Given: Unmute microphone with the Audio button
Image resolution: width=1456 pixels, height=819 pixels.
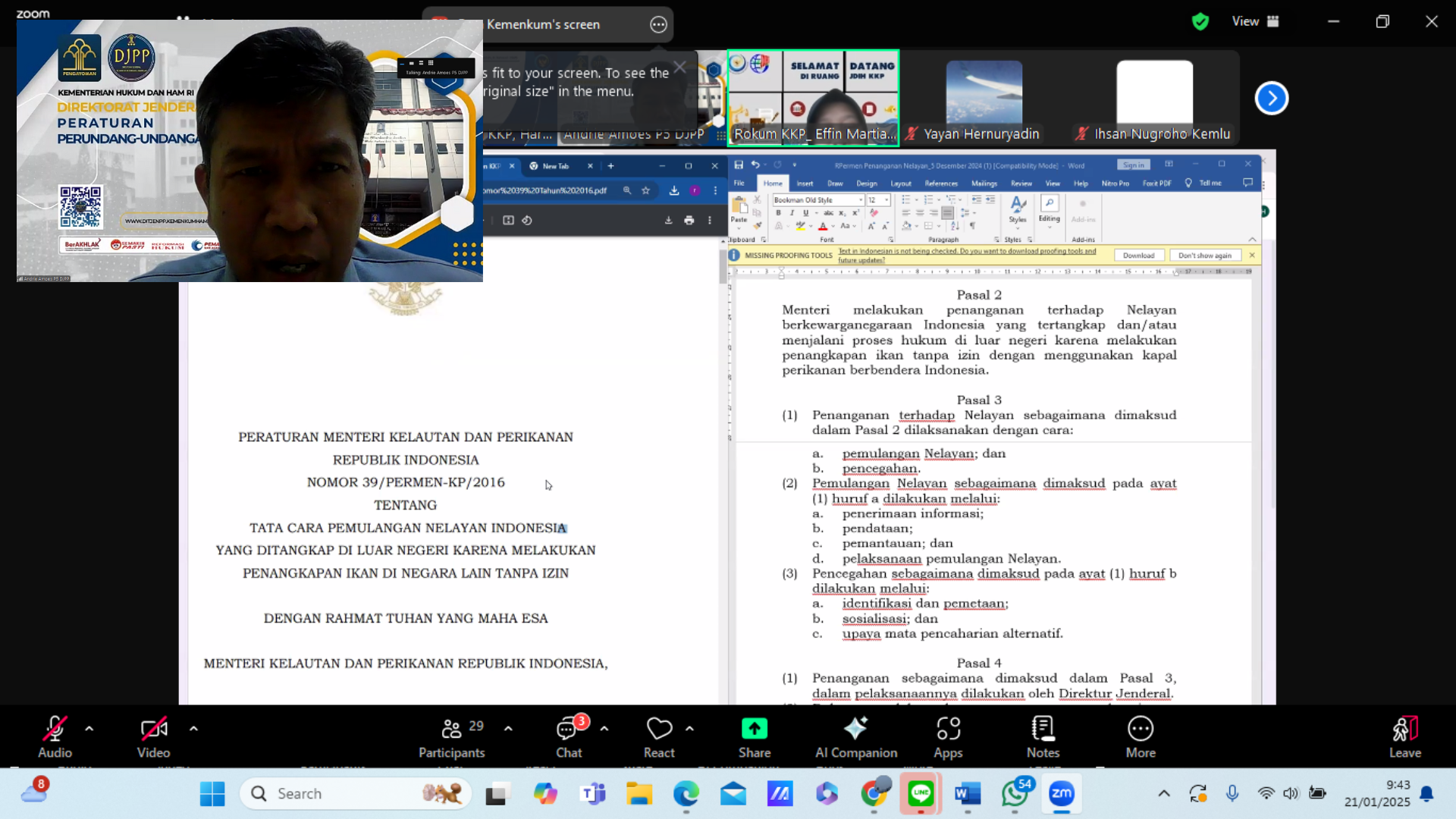Looking at the screenshot, I should tap(55, 736).
